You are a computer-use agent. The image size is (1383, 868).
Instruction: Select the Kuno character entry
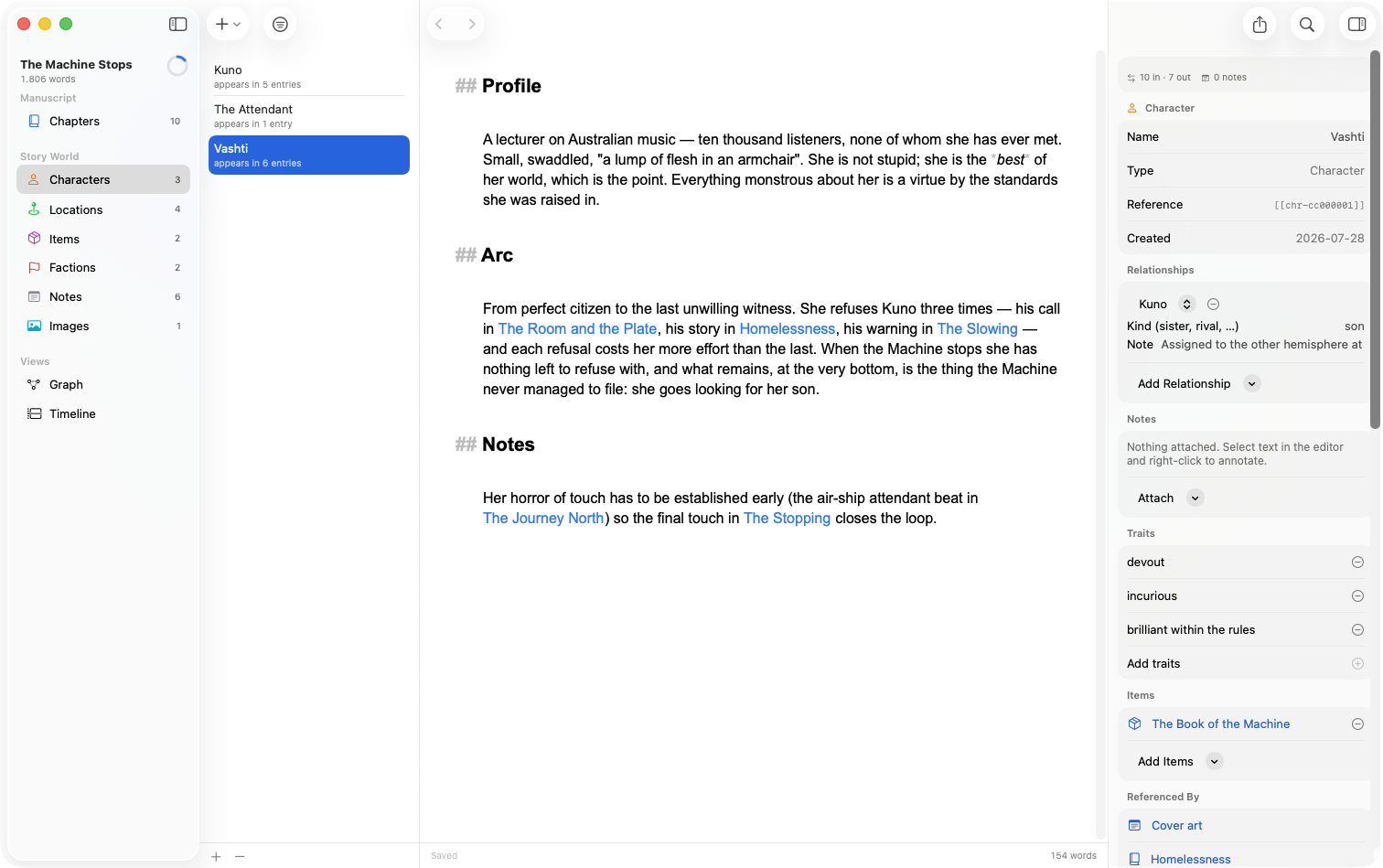point(309,77)
